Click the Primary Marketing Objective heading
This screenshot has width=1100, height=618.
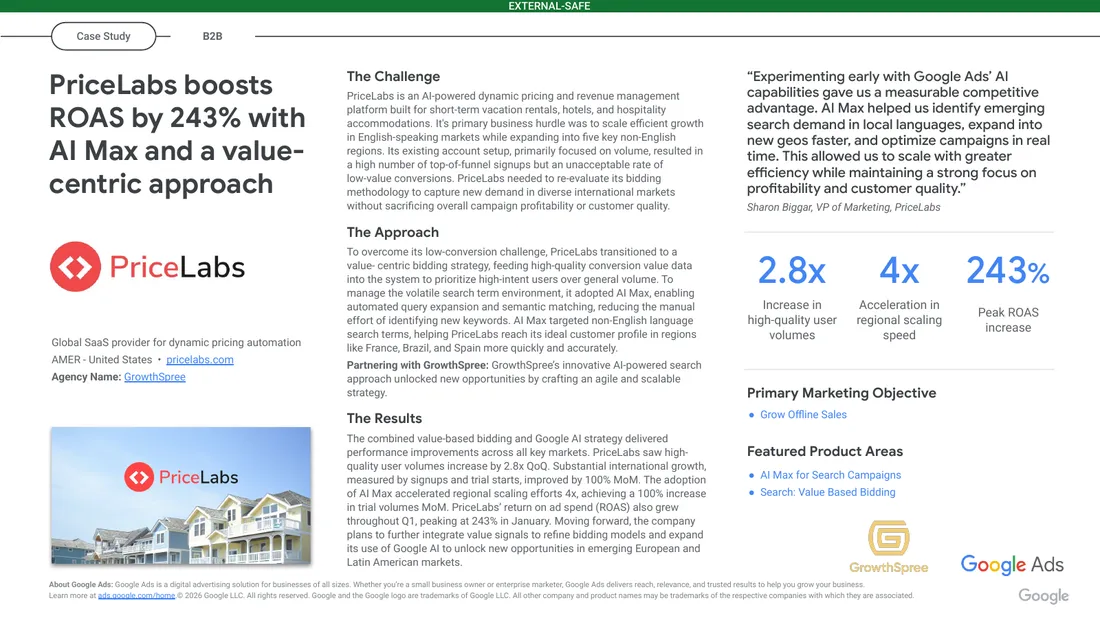pos(841,393)
